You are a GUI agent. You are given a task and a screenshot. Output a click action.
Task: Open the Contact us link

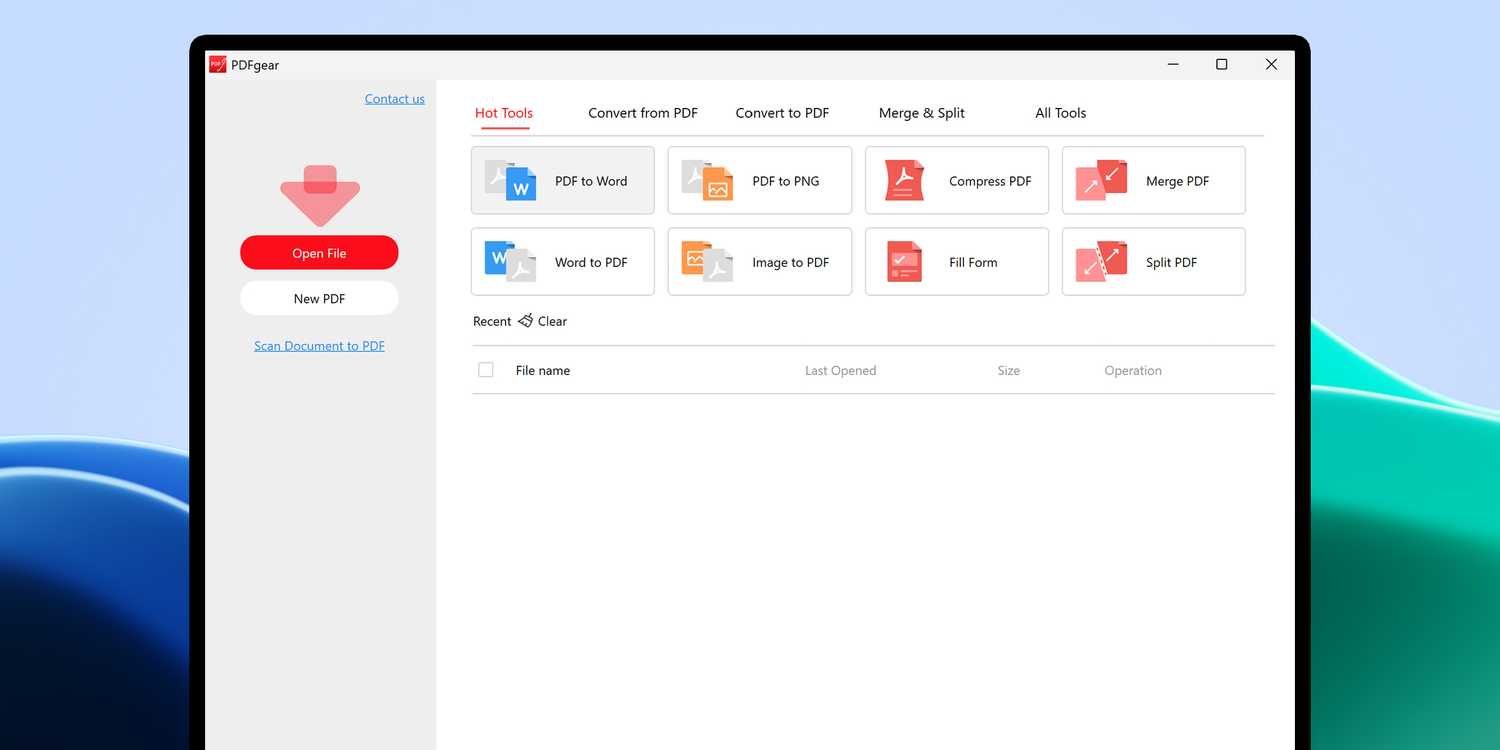[394, 98]
